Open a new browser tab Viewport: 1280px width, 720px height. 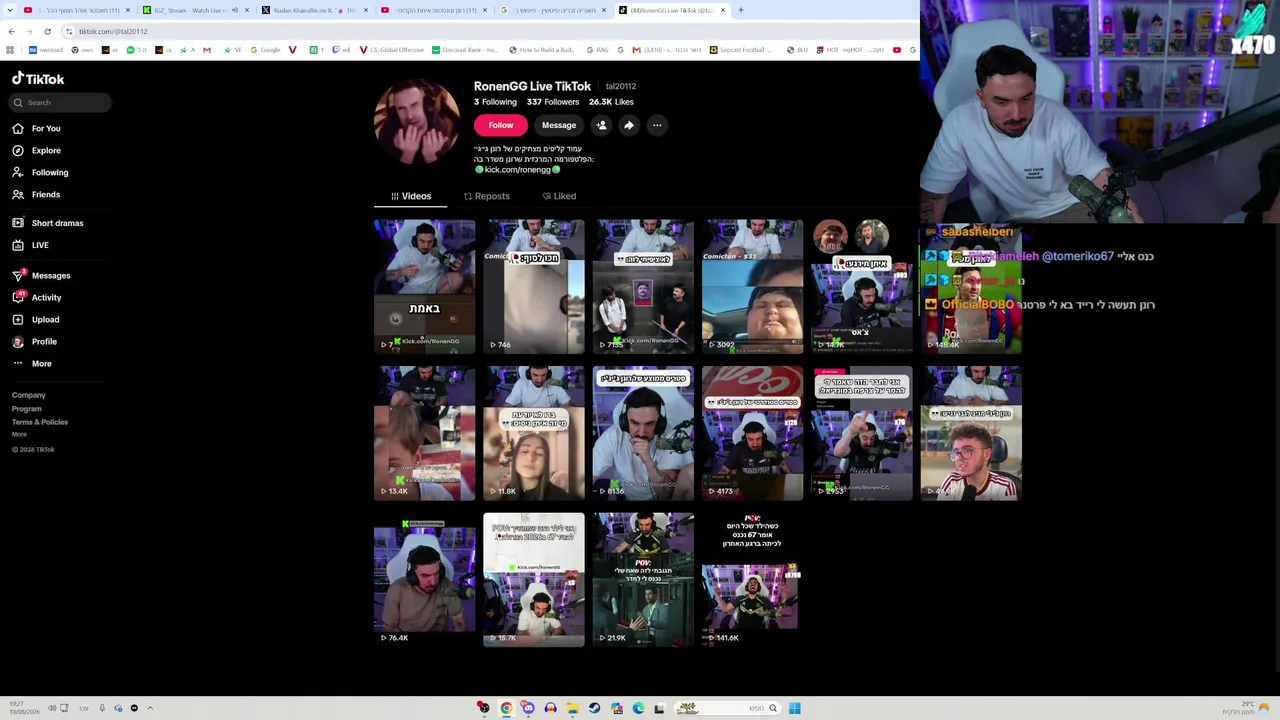click(x=740, y=10)
